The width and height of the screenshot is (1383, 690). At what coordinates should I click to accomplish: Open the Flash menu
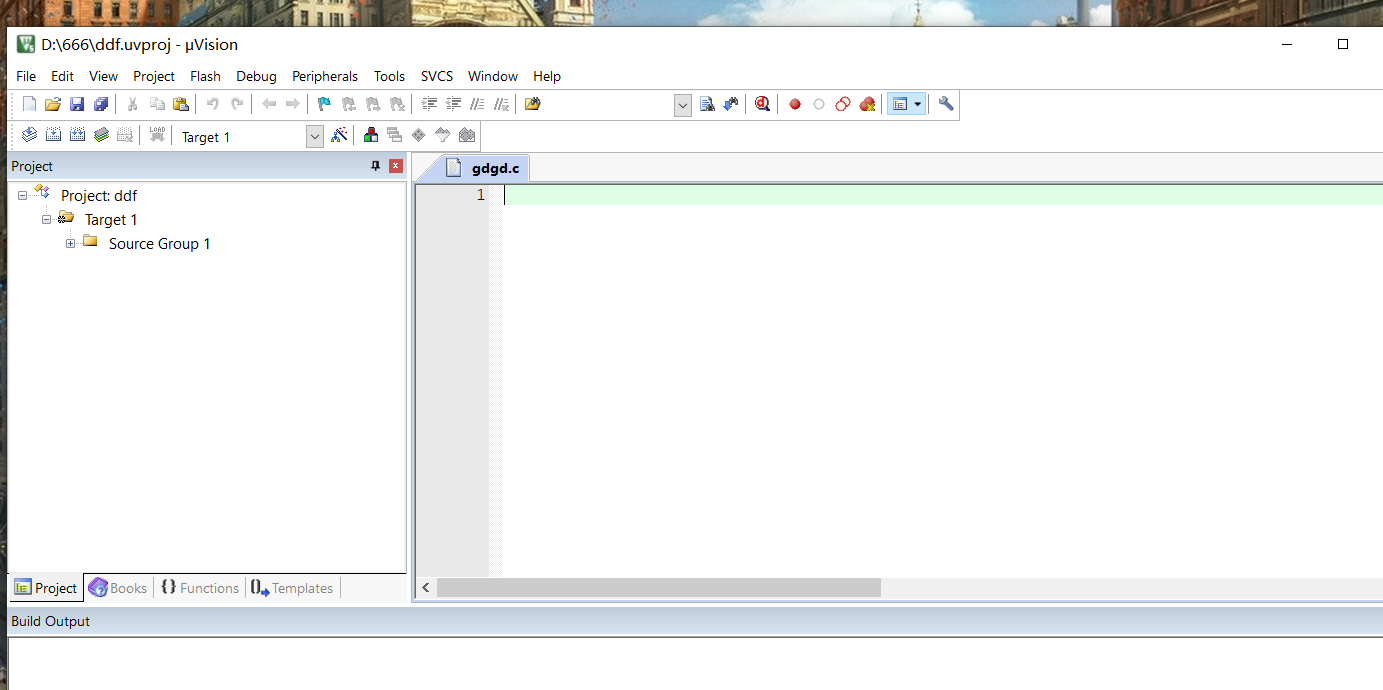click(205, 76)
